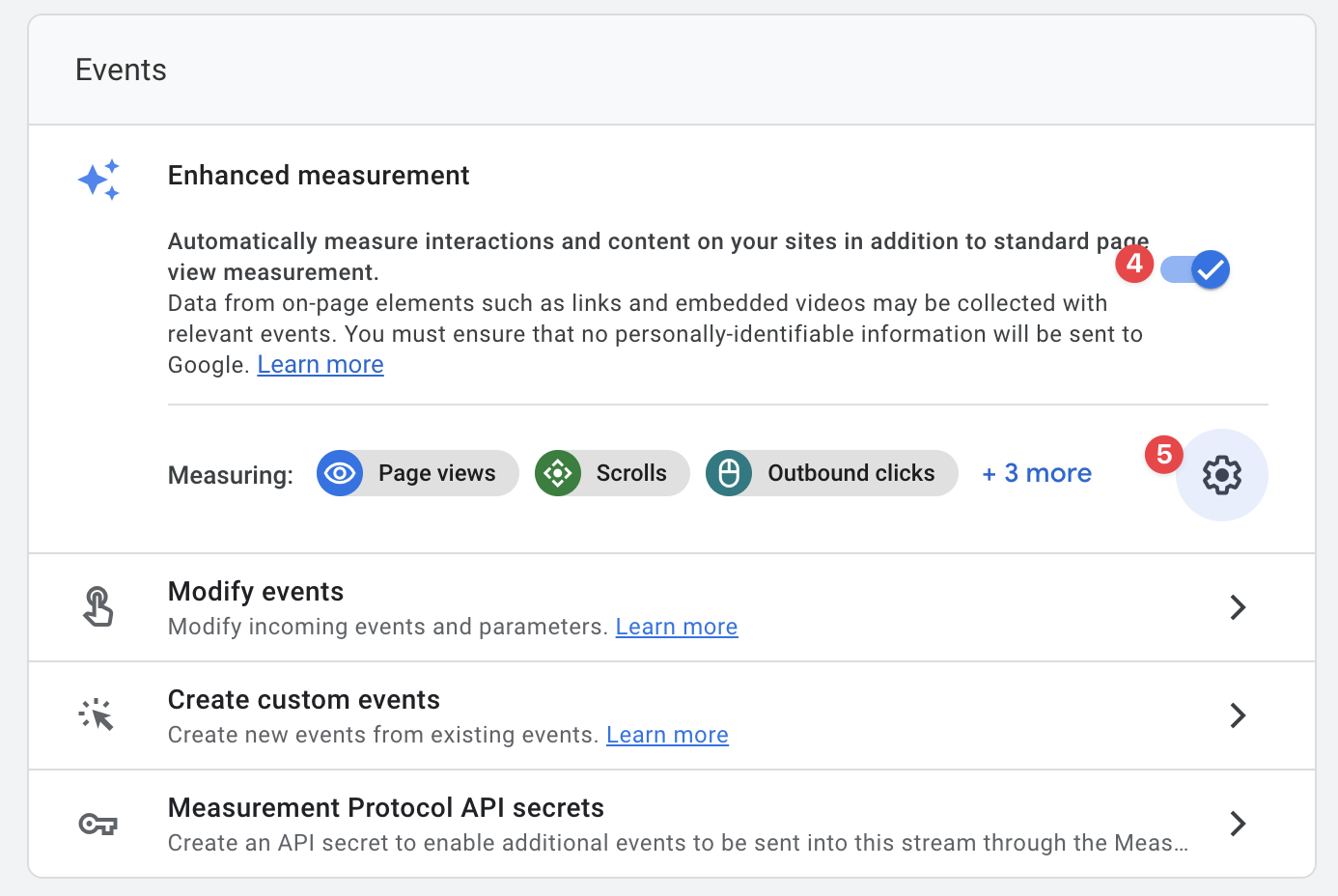
Task: Click the Outbound clicks mouse icon
Action: point(729,473)
